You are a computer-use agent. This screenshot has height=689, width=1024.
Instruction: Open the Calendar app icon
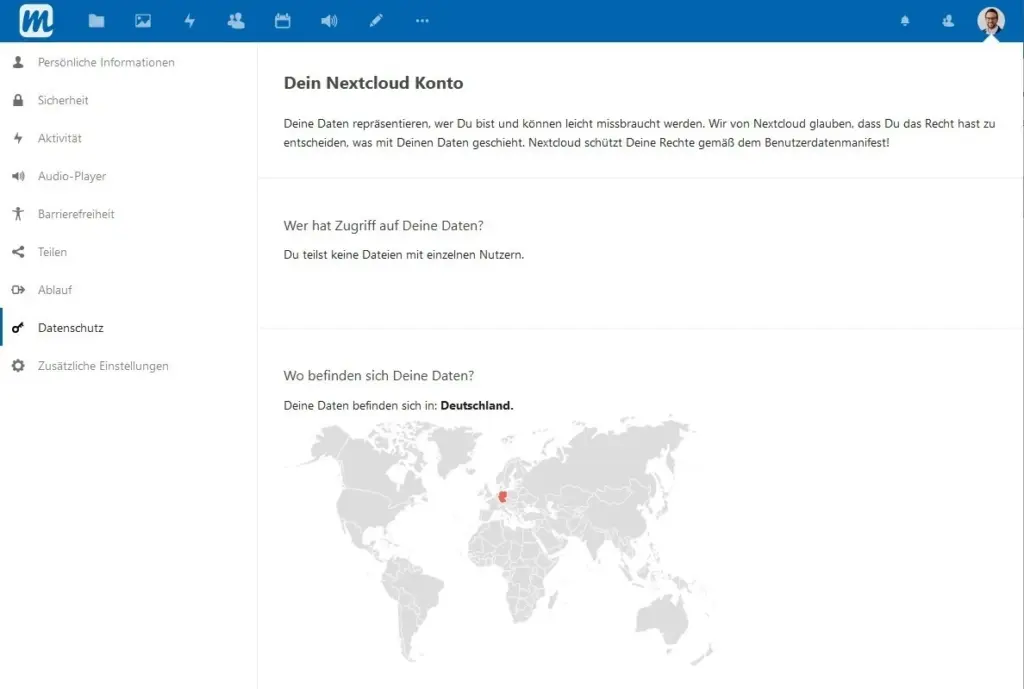pyautogui.click(x=283, y=21)
